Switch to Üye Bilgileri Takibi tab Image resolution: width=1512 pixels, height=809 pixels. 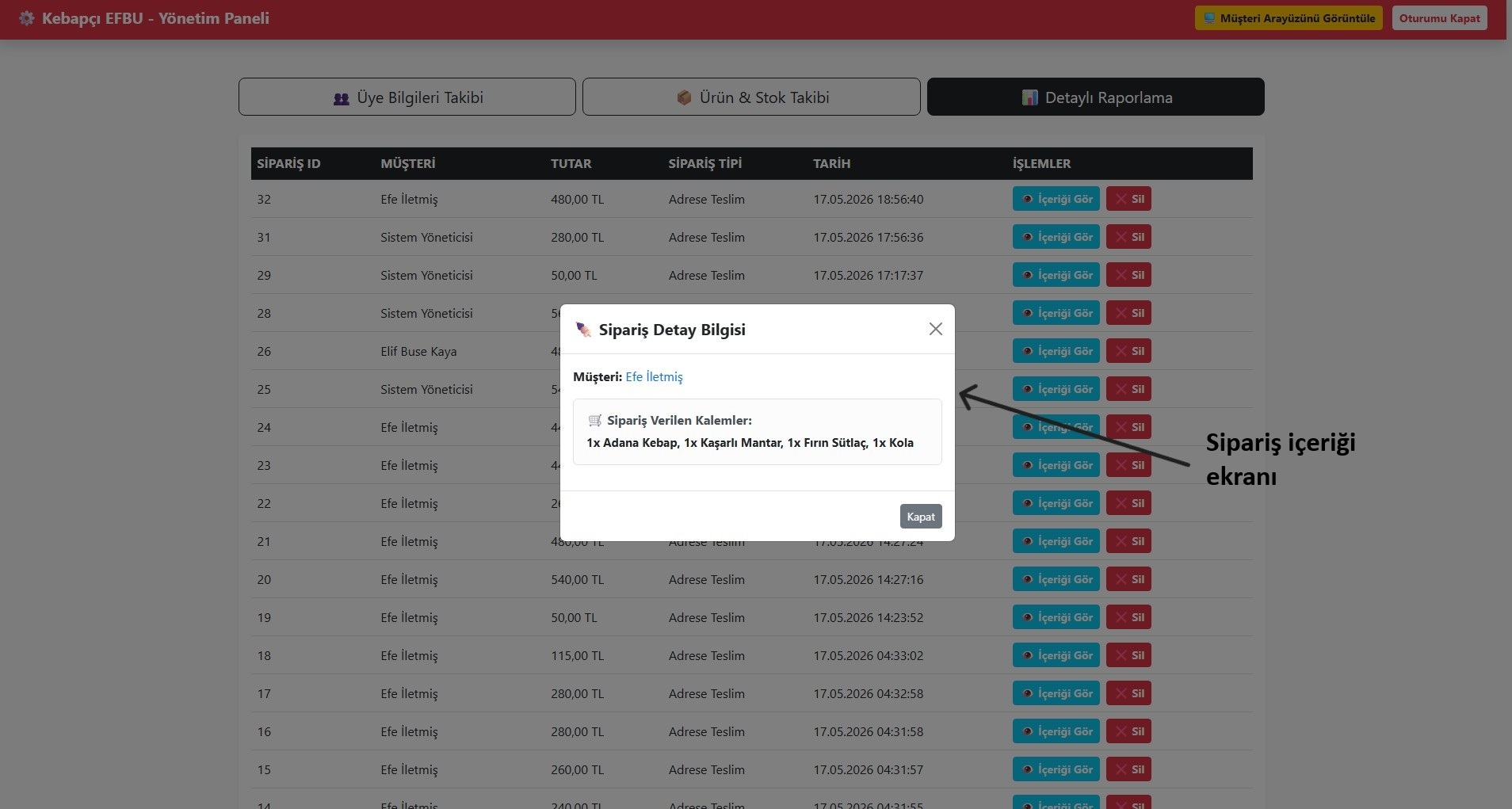407,97
